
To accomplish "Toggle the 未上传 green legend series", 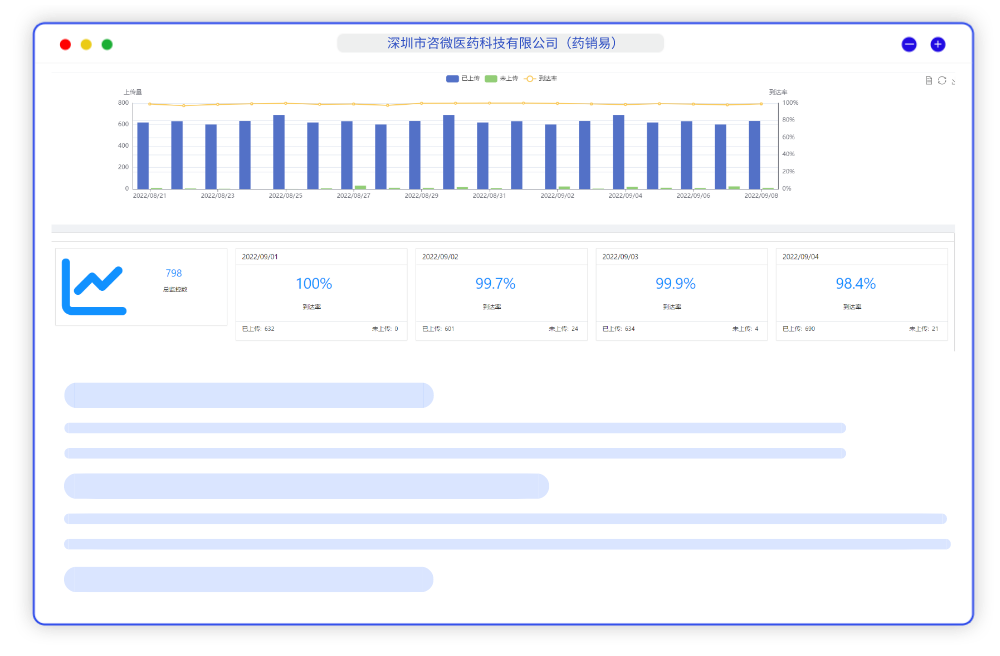I will tap(501, 78).
